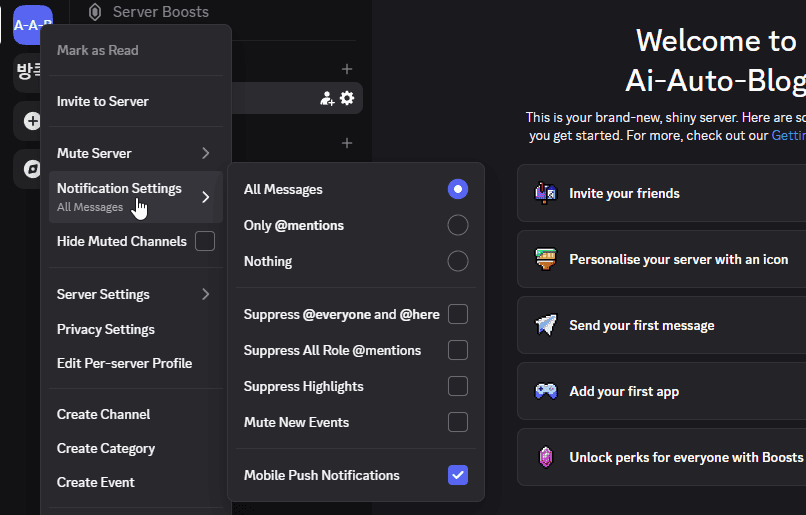Tick the Hide Muted Channels checkbox
The height and width of the screenshot is (515, 806).
pyautogui.click(x=205, y=241)
